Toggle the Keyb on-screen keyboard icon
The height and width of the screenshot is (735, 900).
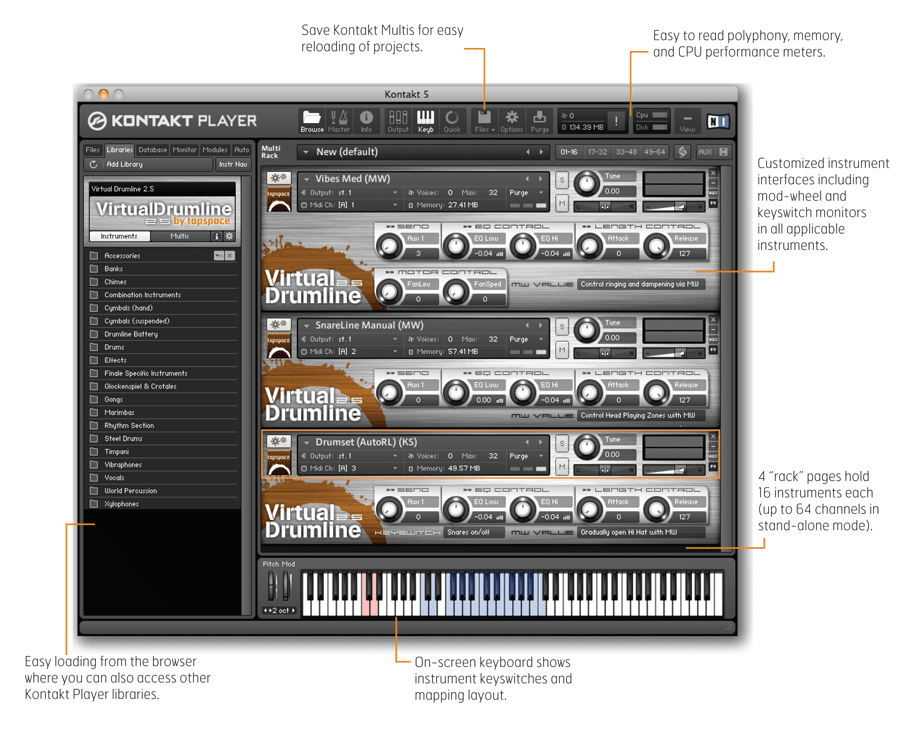click(x=425, y=121)
